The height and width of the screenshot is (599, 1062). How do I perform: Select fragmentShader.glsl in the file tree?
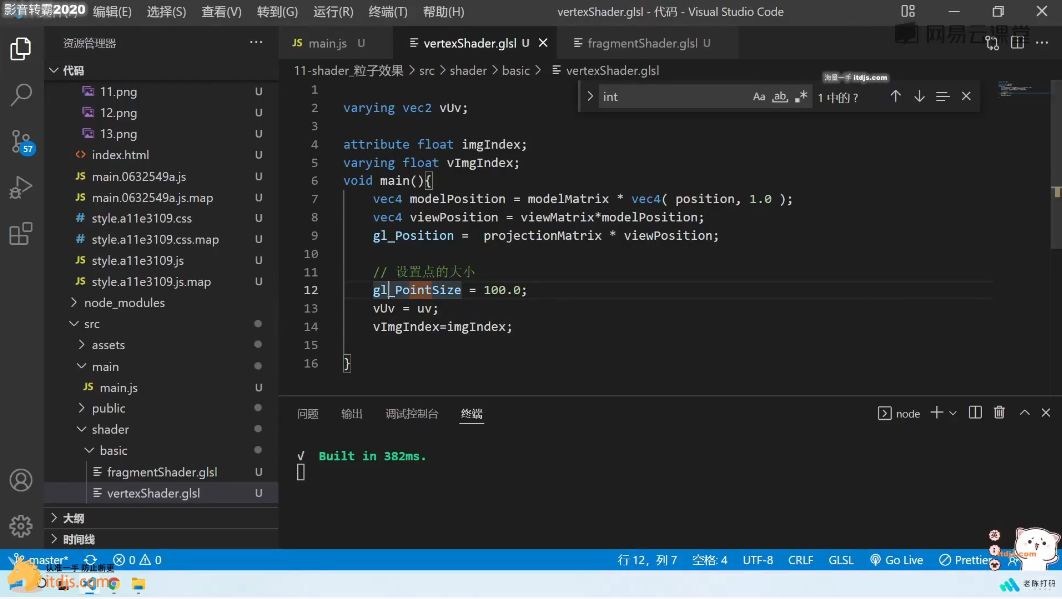[162, 472]
